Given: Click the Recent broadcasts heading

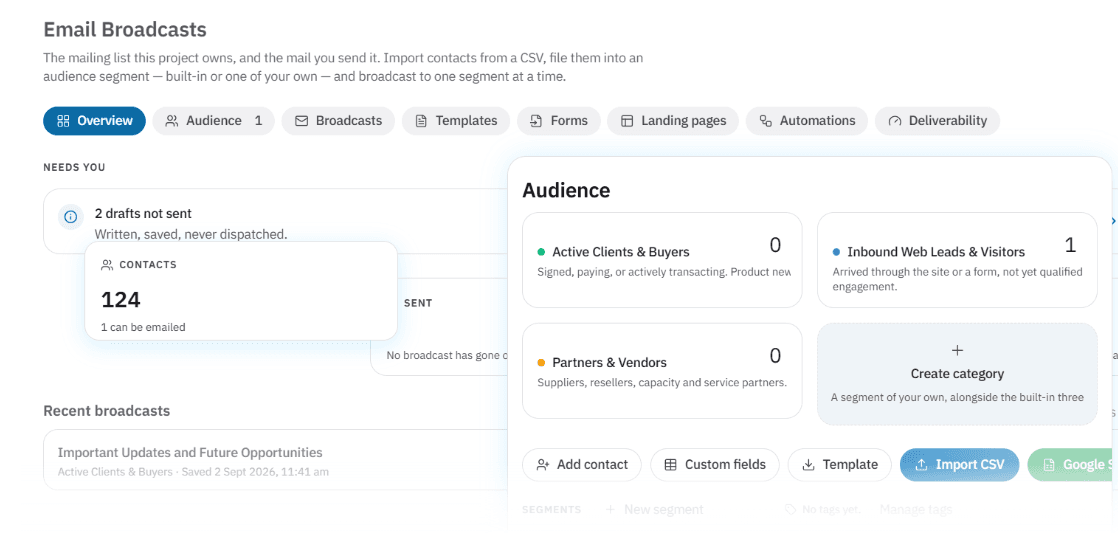Looking at the screenshot, I should tap(107, 411).
